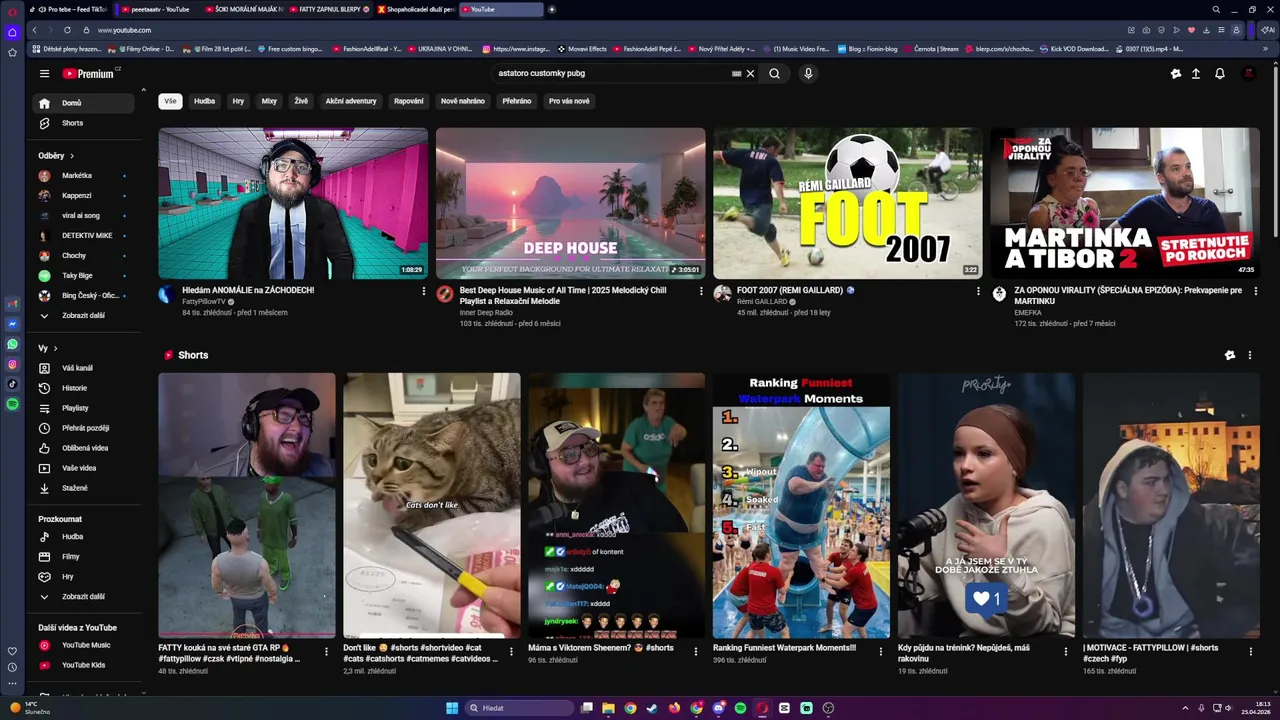Open more options for Hledám ANOMÁLIE video
The height and width of the screenshot is (720, 1280).
point(423,291)
